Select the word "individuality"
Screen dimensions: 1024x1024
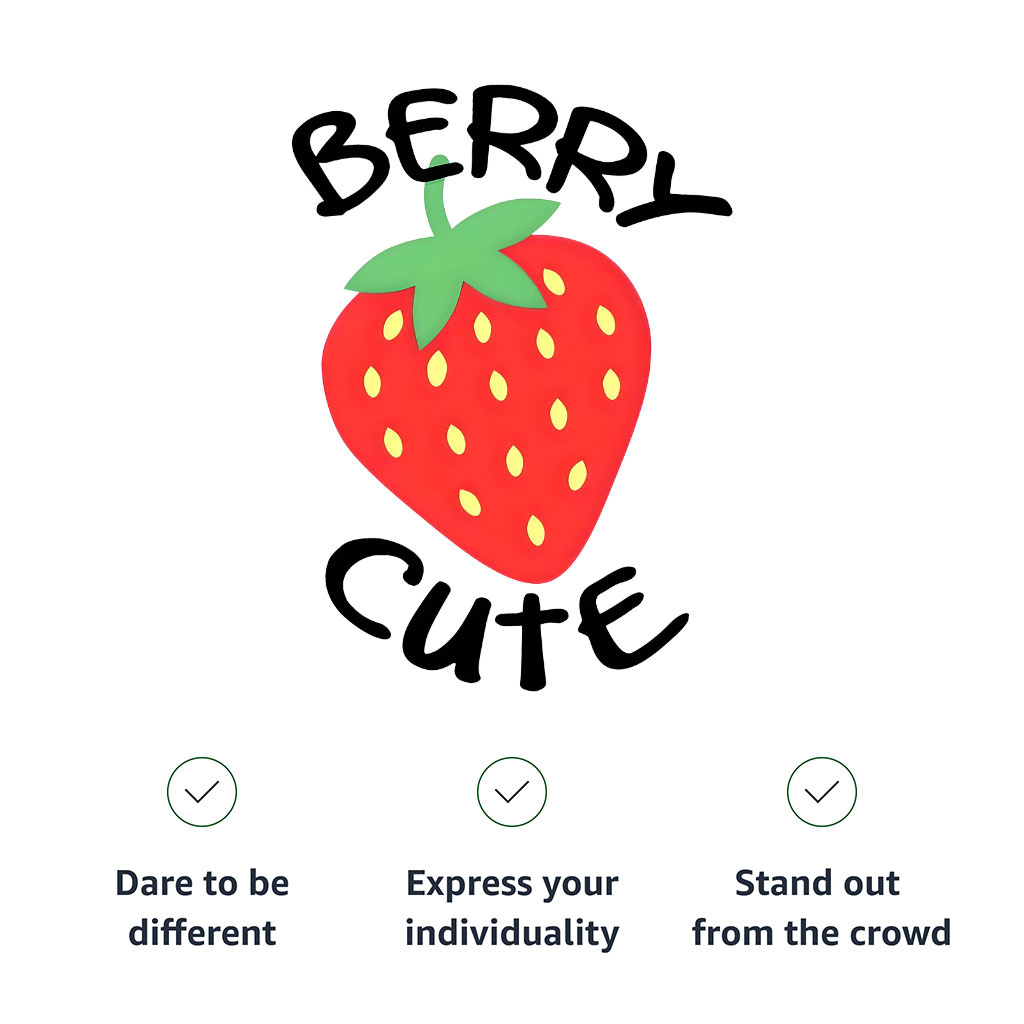512,934
